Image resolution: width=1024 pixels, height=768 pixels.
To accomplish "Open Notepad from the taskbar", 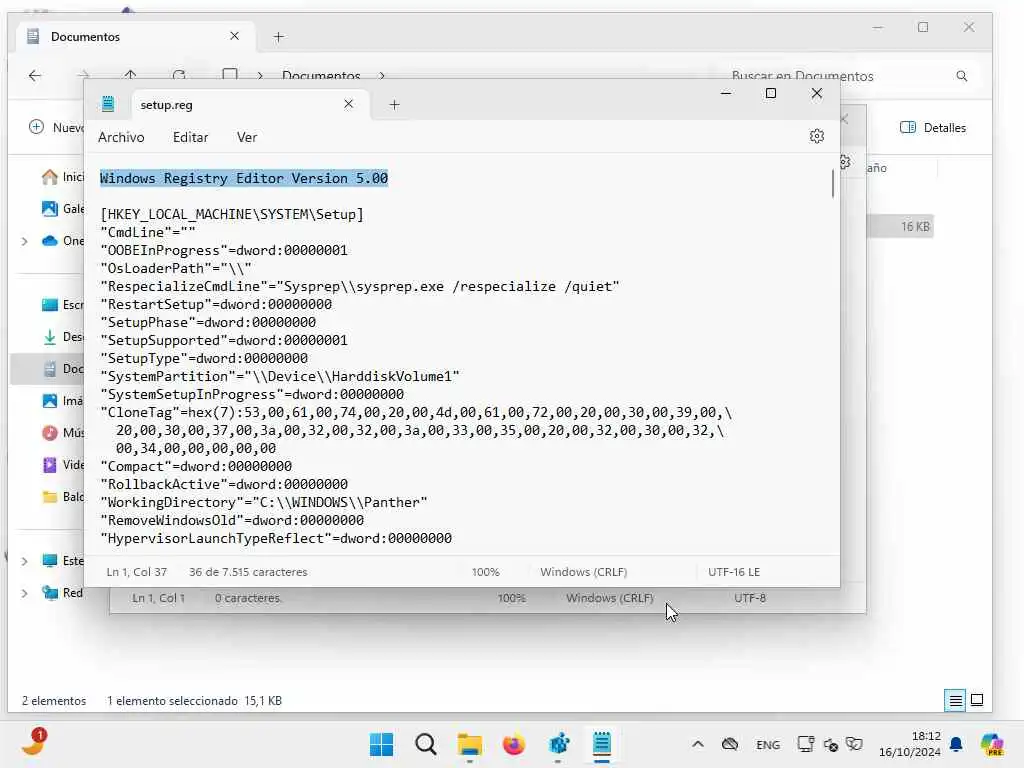I will tap(601, 744).
